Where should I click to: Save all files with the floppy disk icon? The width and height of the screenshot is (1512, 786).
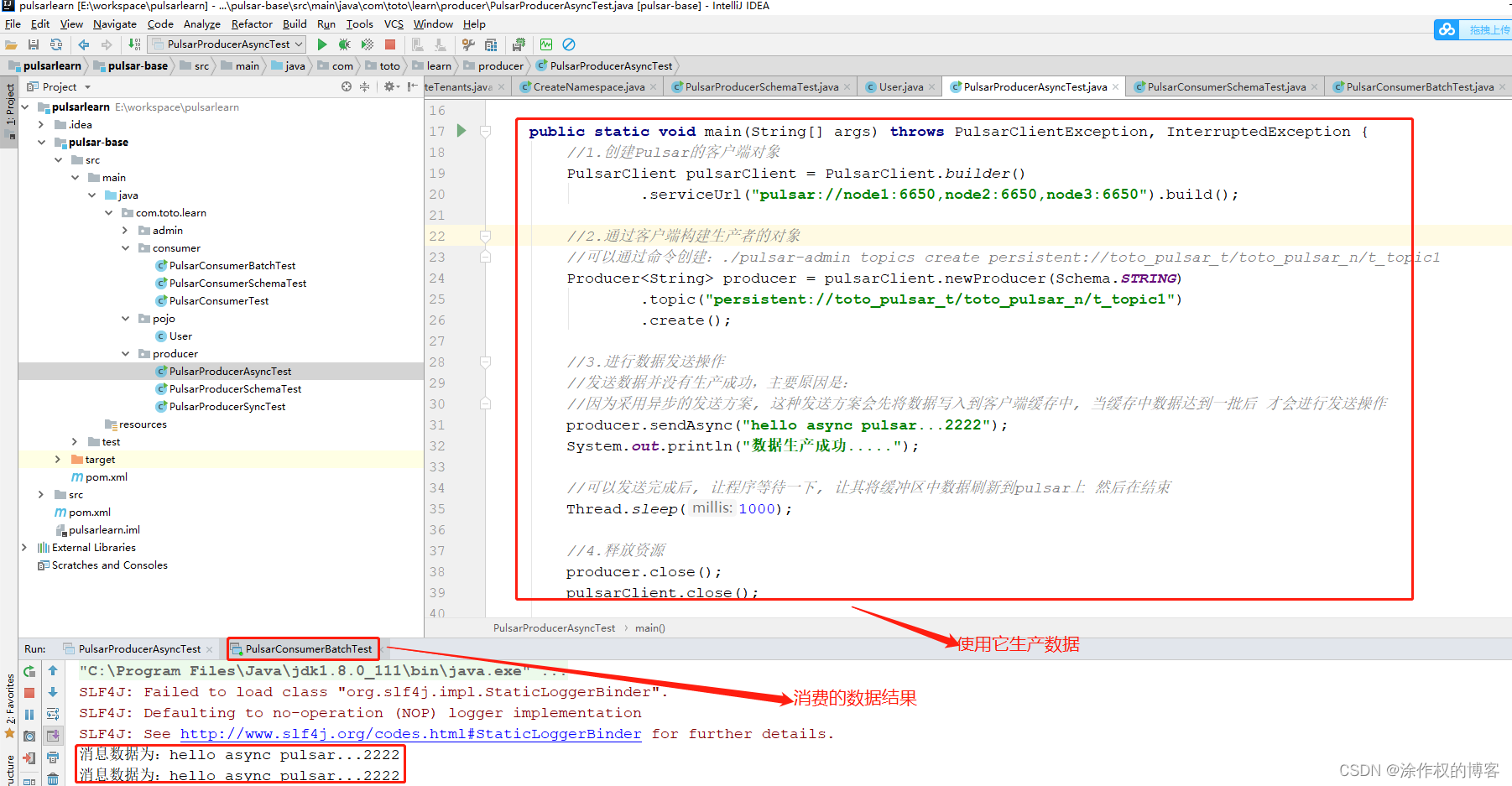pos(34,44)
